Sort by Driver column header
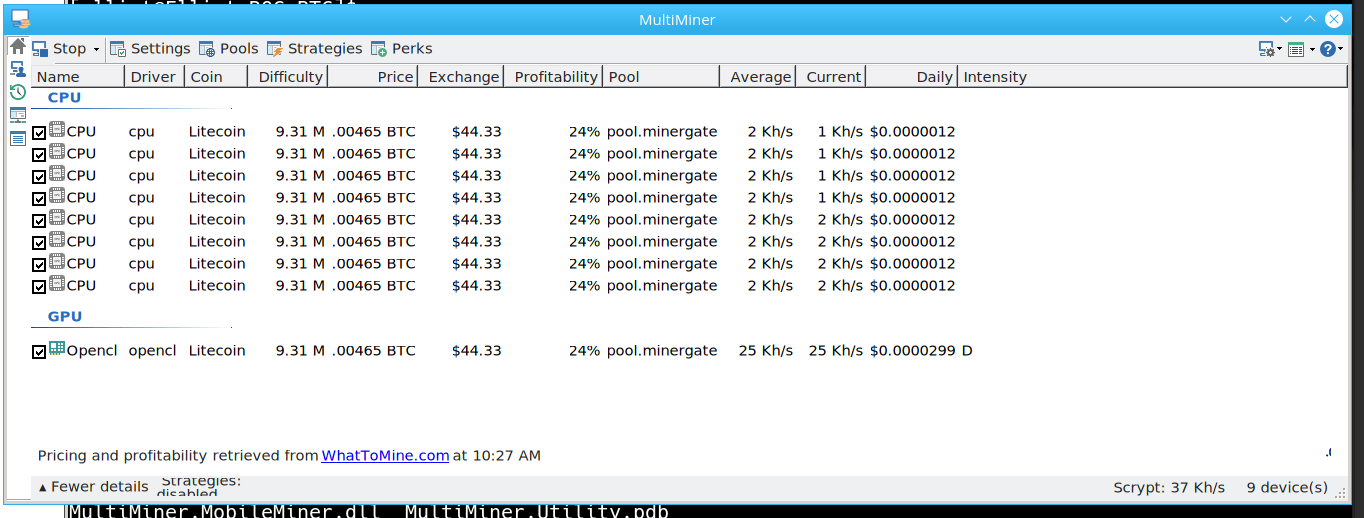 click(155, 77)
